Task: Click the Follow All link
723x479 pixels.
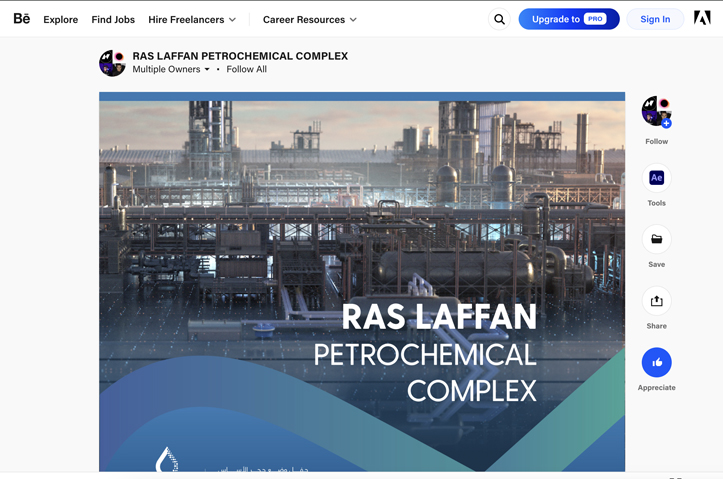Action: [246, 69]
